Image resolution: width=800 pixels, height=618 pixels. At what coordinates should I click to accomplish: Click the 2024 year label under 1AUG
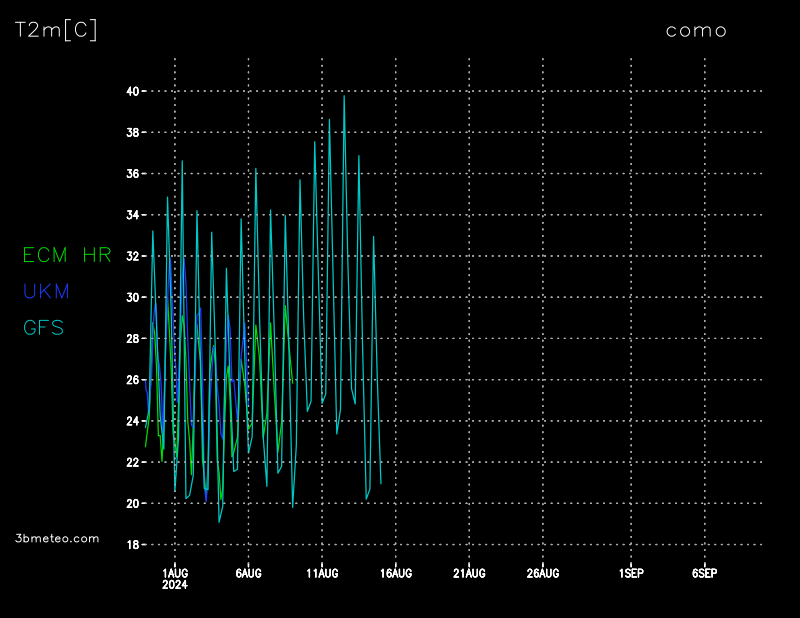coord(175,584)
